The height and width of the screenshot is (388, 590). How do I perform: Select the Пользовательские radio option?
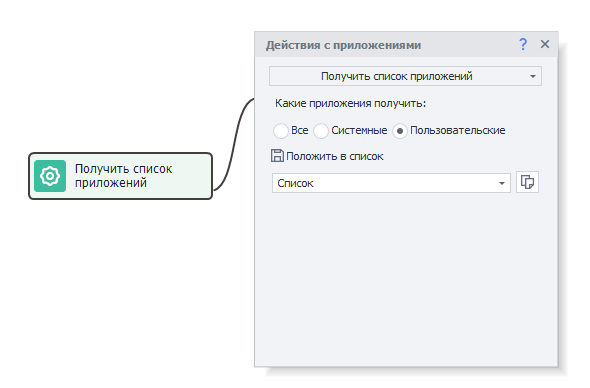point(400,131)
